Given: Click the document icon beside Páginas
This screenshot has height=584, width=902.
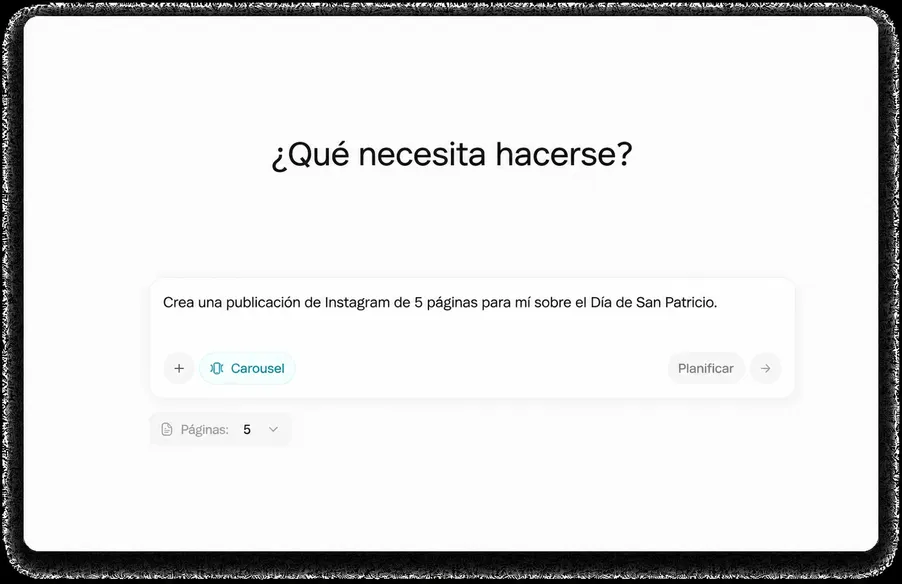Looking at the screenshot, I should click(x=167, y=430).
